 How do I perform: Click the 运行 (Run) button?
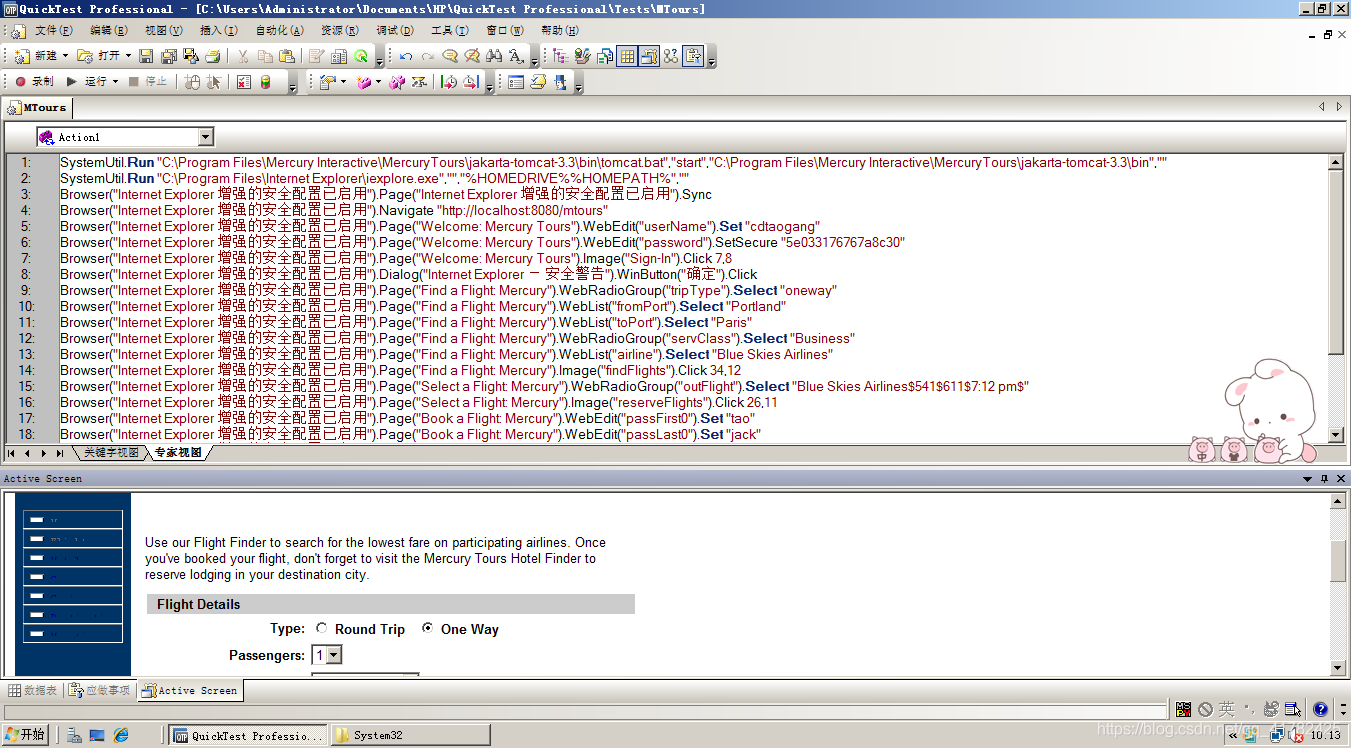[x=87, y=82]
